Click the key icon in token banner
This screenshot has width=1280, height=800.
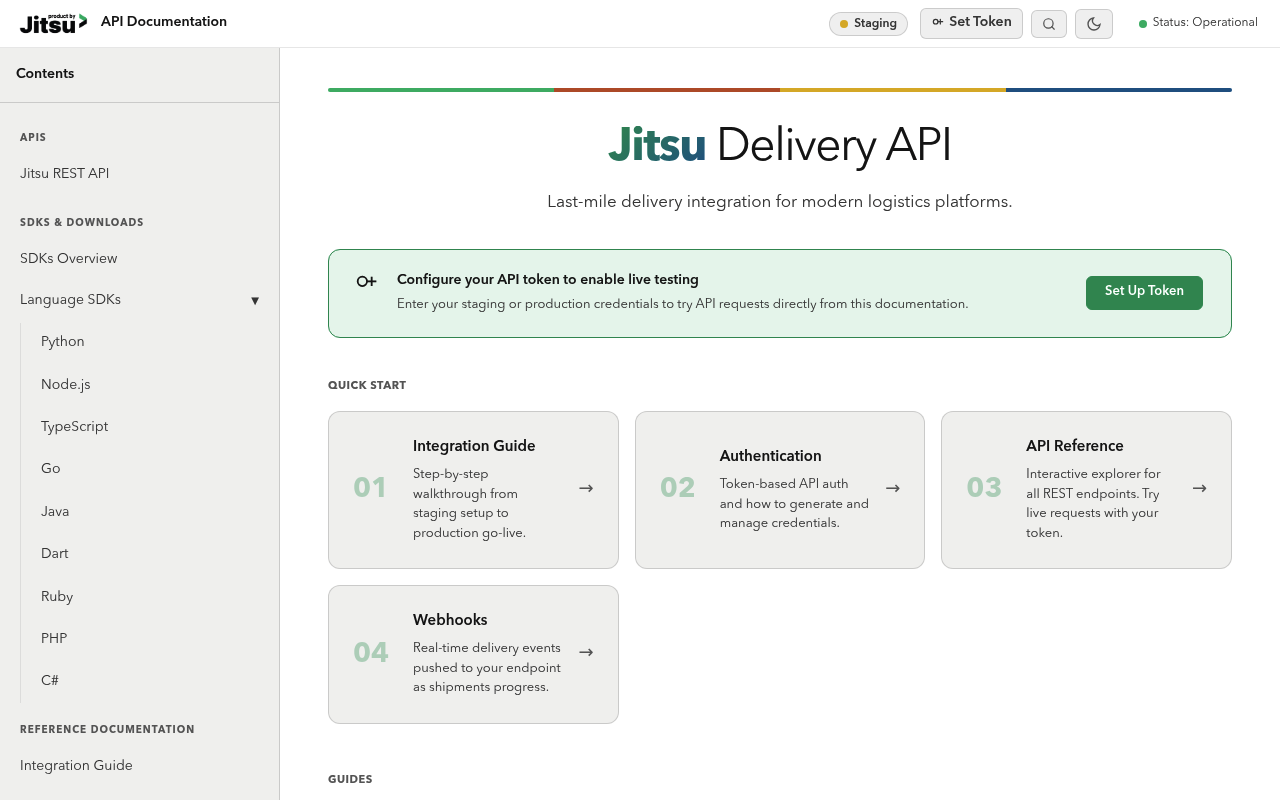(x=367, y=282)
